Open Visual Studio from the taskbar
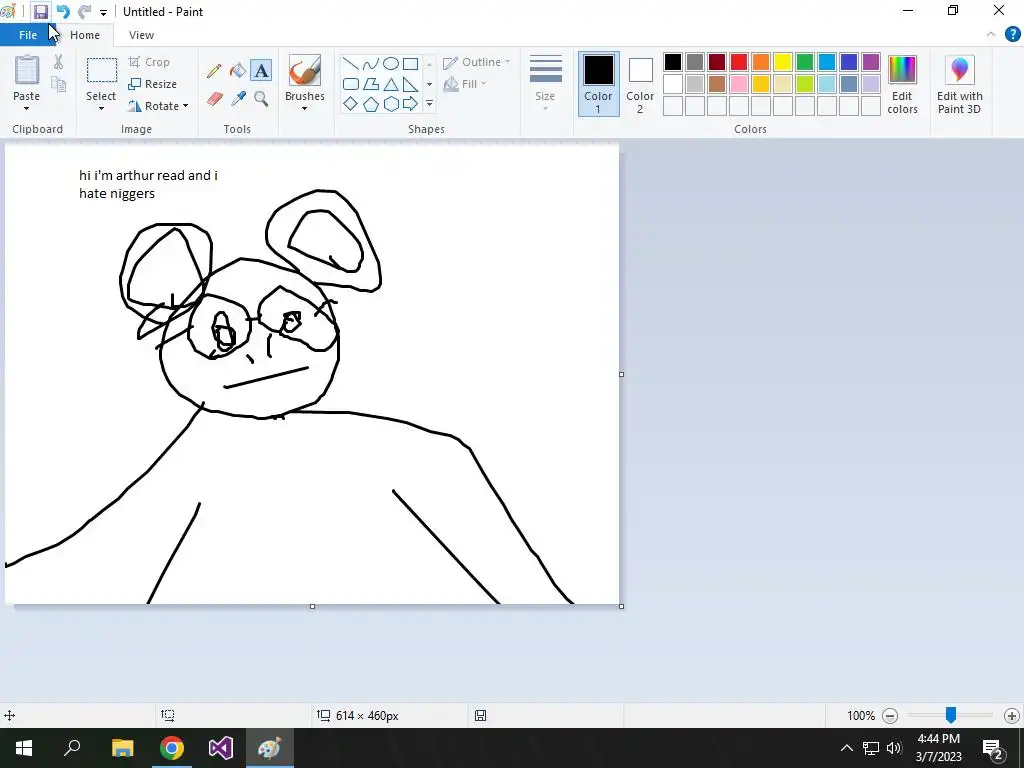The image size is (1024, 768). pos(221,748)
